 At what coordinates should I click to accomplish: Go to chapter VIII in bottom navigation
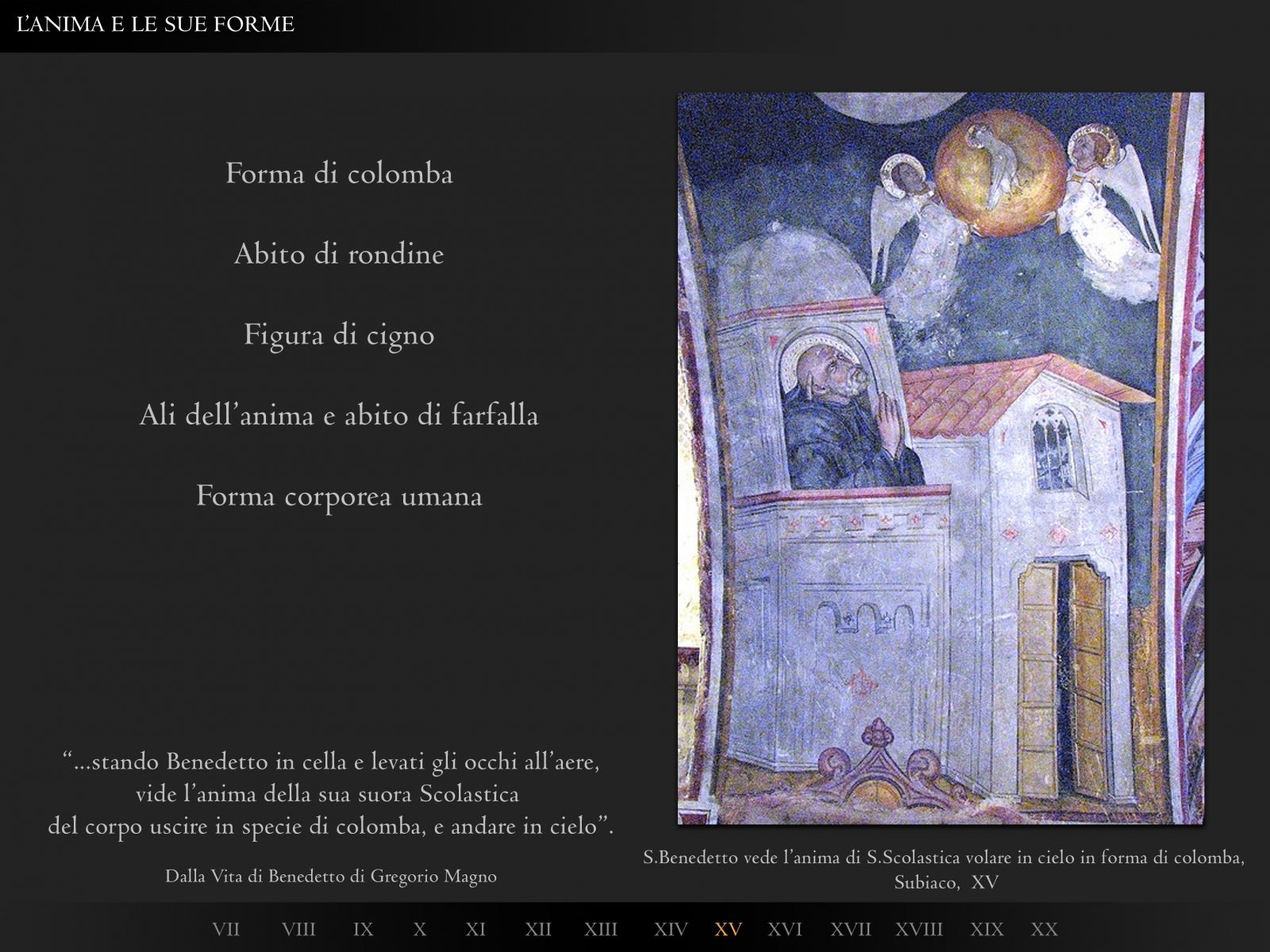298,929
